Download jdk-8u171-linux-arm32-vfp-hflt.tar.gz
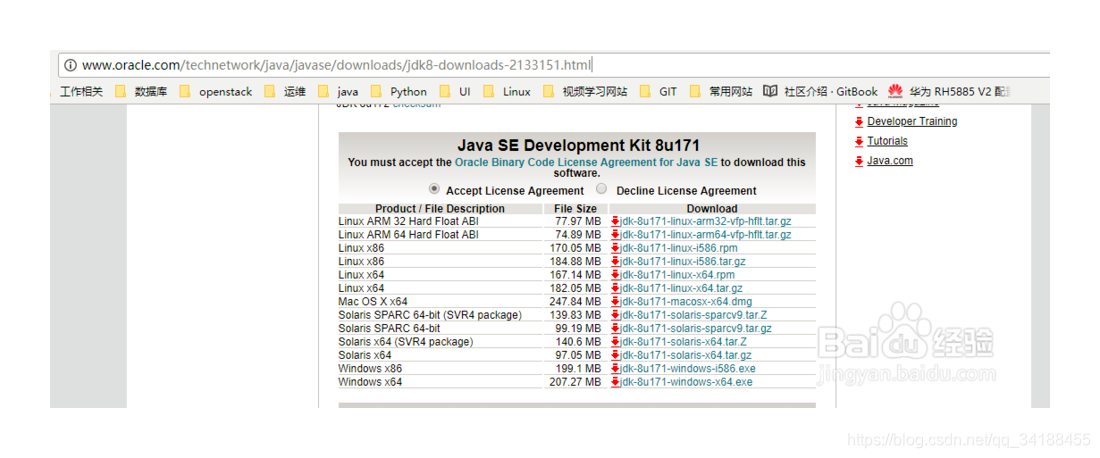The width and height of the screenshot is (1100, 458). pos(706,222)
